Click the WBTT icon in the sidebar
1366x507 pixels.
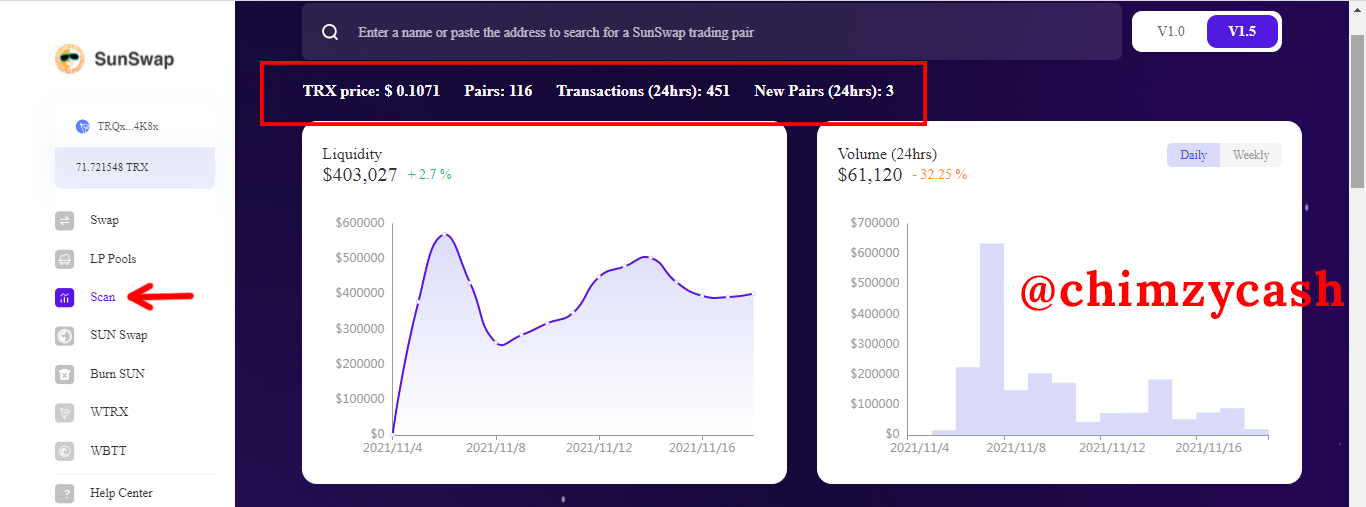(x=65, y=451)
